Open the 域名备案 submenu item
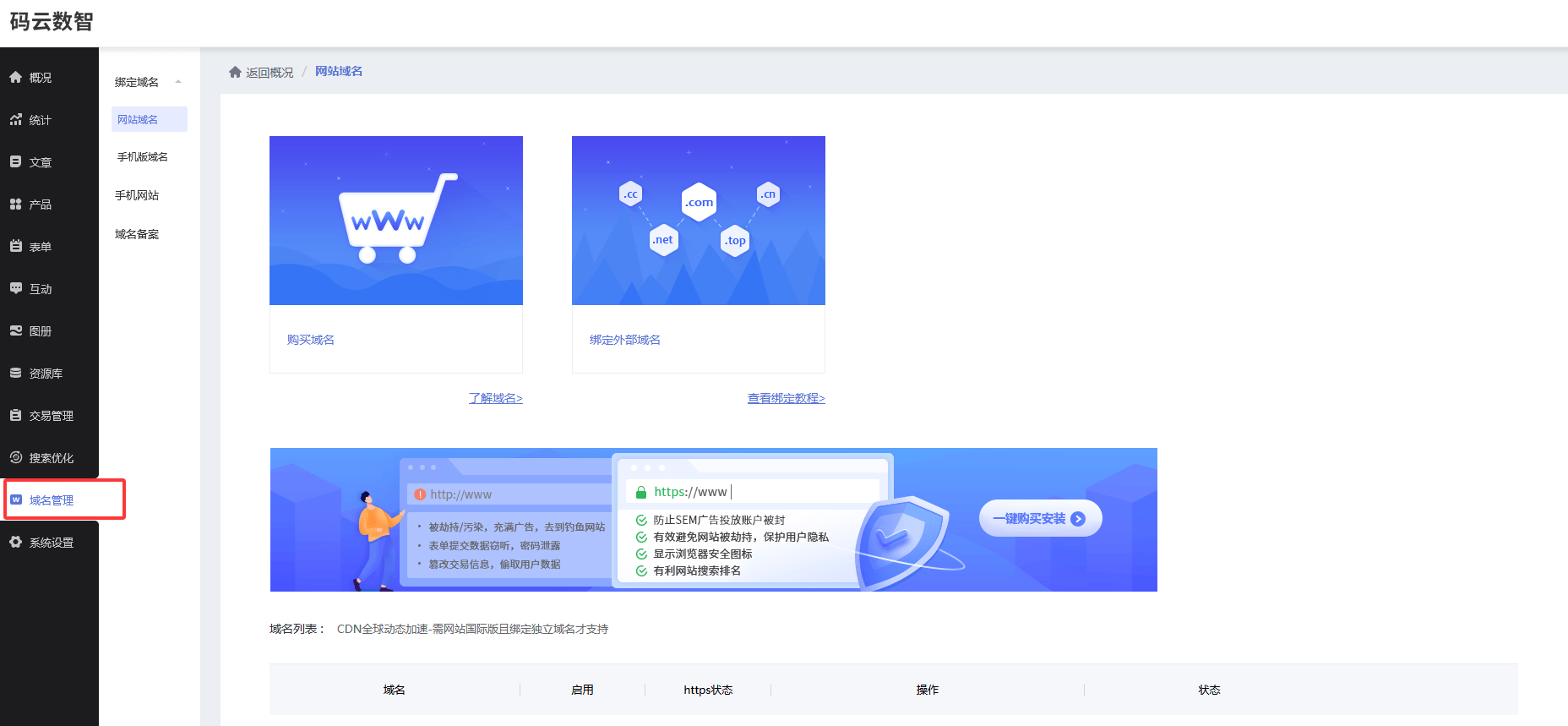The image size is (1568, 726). tap(137, 234)
